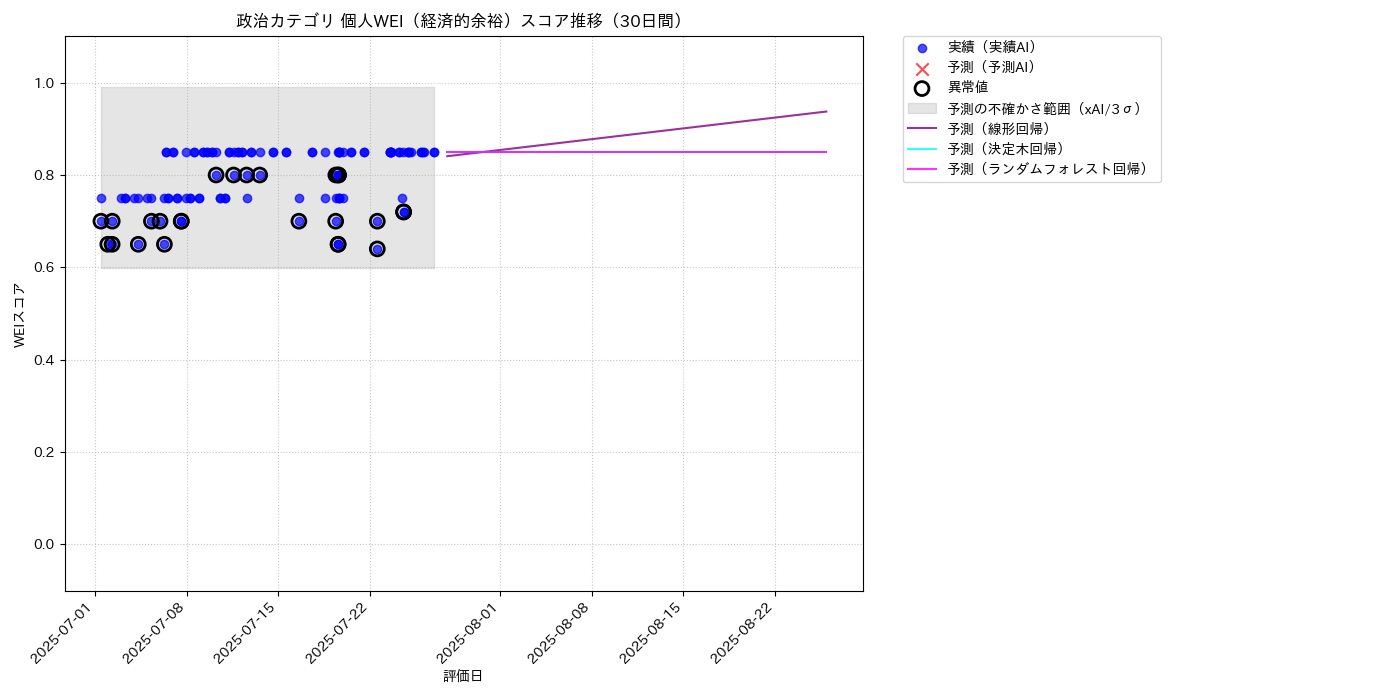The image size is (1400, 700).
Task: Click the red X marker for 予測（予測AI）
Action: [x=922, y=68]
